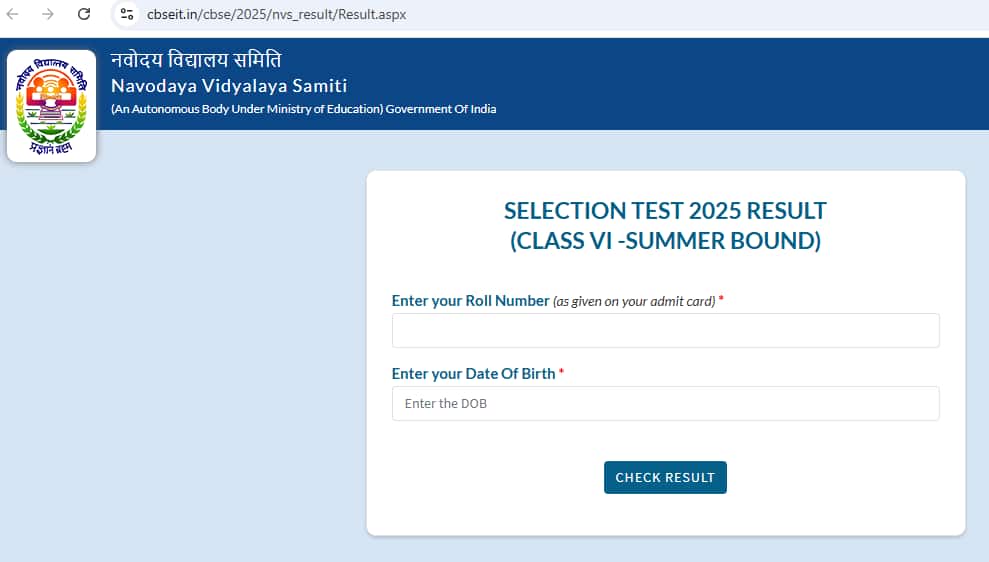This screenshot has width=989, height=562.
Task: Click the browser forward arrow
Action: pos(48,14)
